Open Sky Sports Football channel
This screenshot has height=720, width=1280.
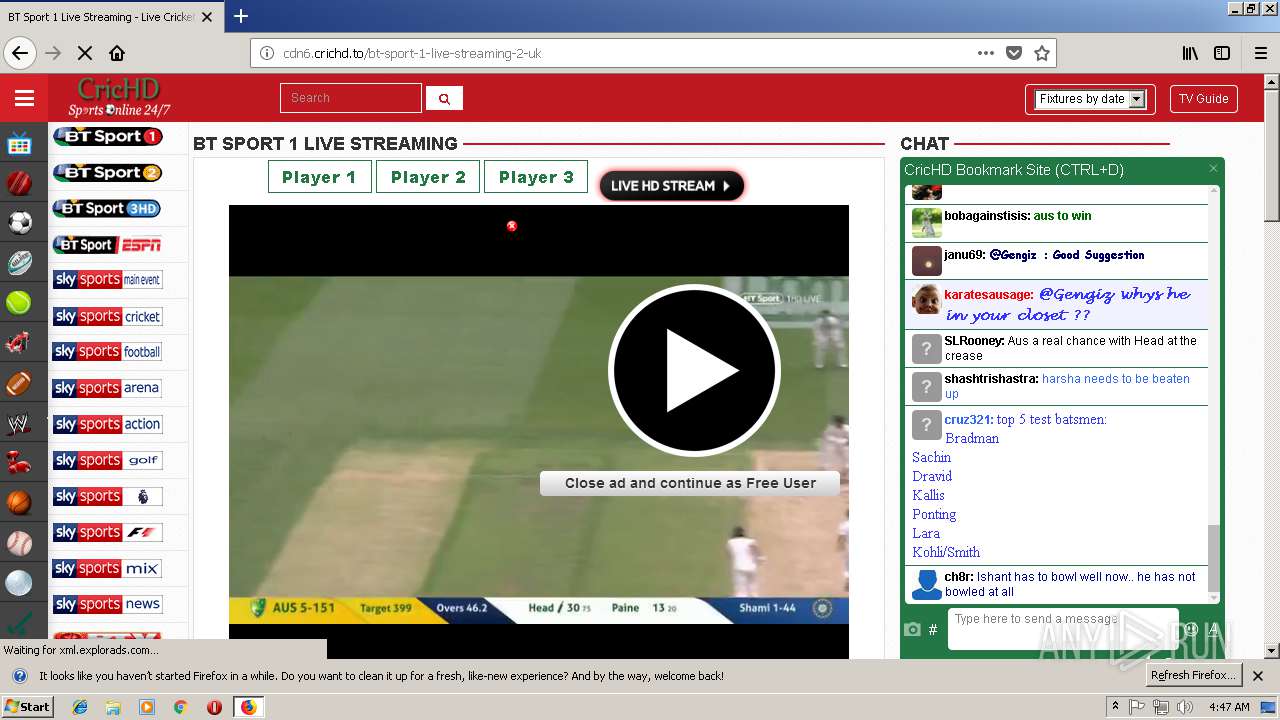pyautogui.click(x=108, y=352)
